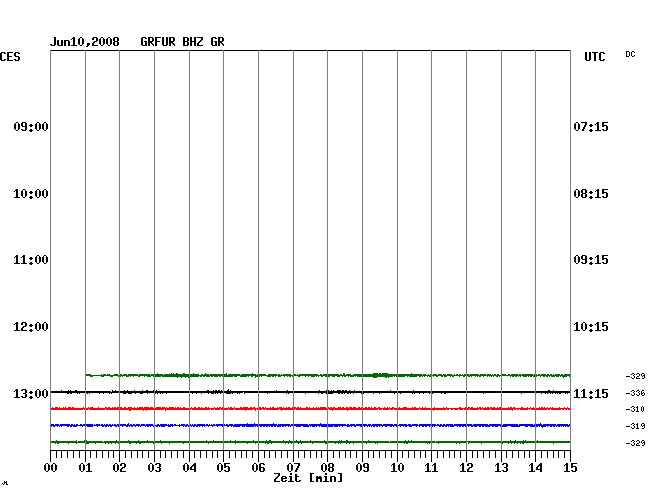The width and height of the screenshot is (650, 494).
Task: Click the -336 DC offset value
Action: coord(635,393)
